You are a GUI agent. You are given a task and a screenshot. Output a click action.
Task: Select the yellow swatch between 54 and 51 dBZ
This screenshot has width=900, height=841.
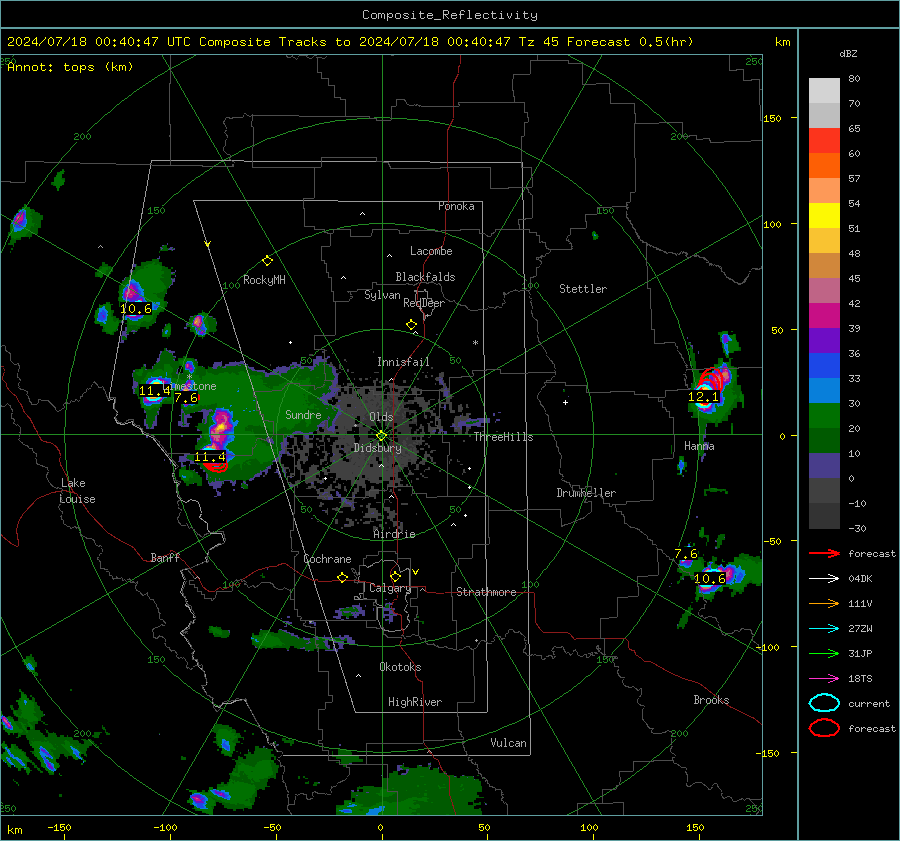tap(824, 216)
